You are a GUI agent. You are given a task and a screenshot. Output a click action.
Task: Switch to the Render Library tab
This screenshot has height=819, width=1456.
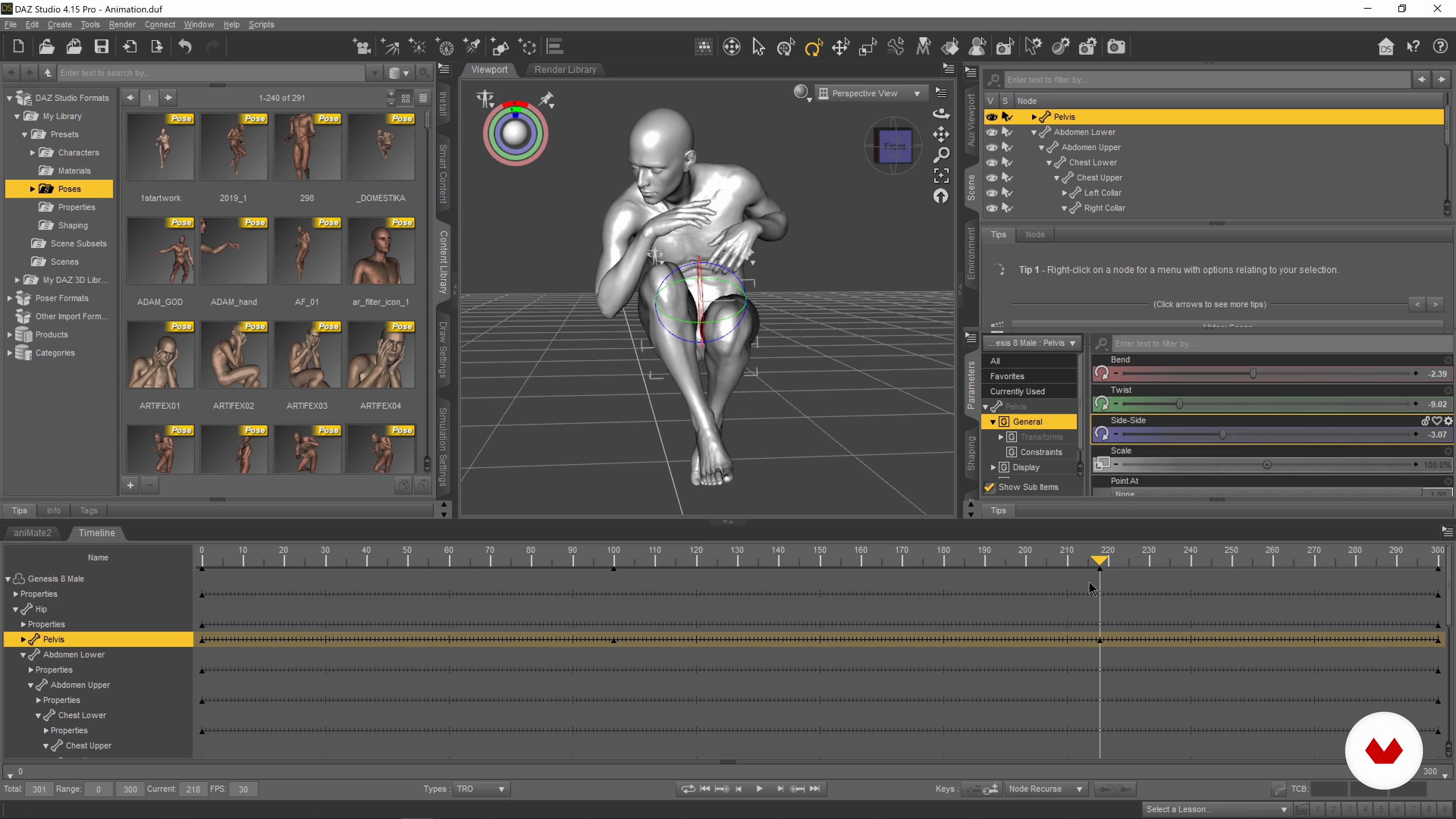565,69
